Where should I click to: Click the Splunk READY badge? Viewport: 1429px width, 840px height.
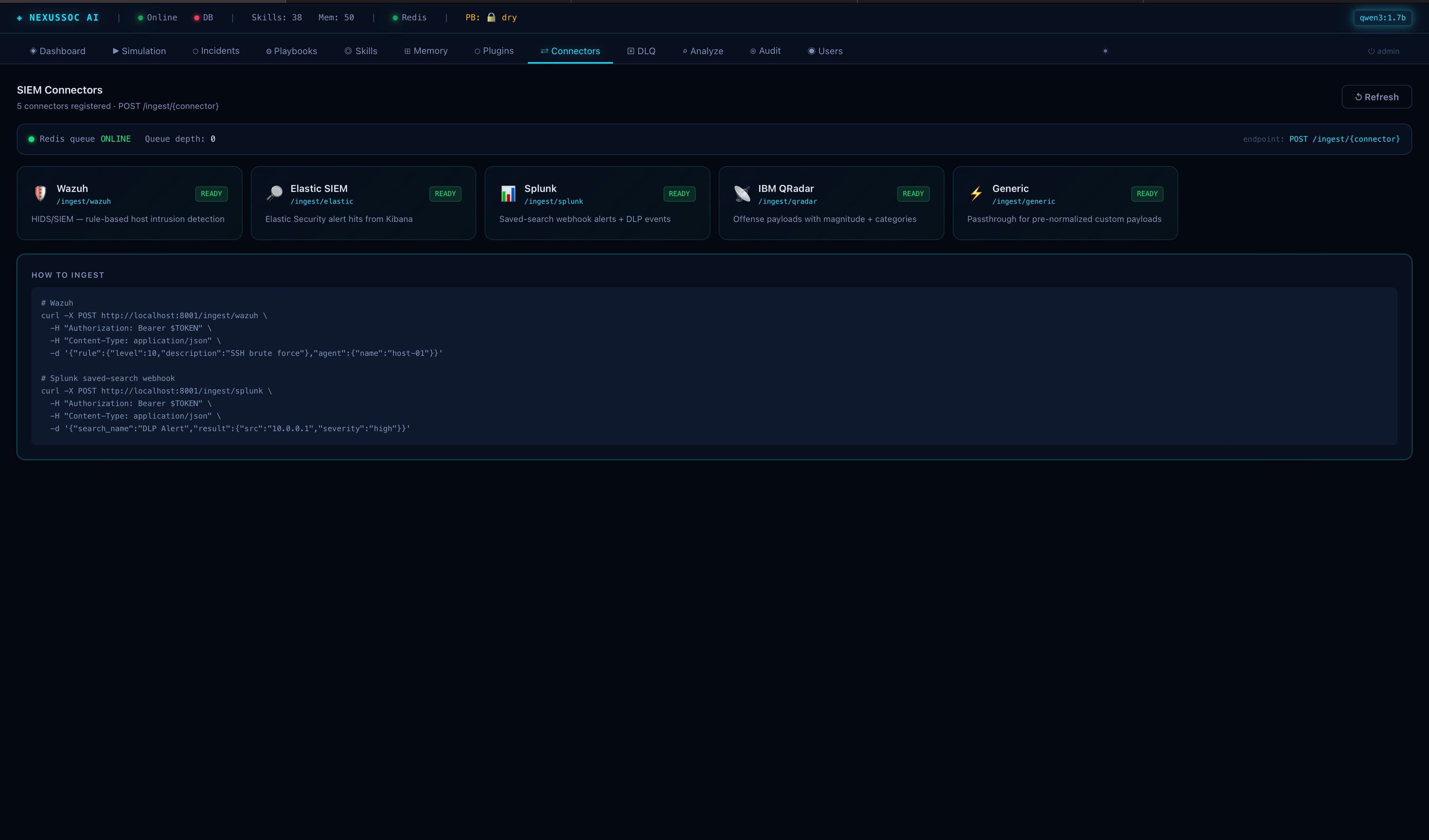point(680,194)
